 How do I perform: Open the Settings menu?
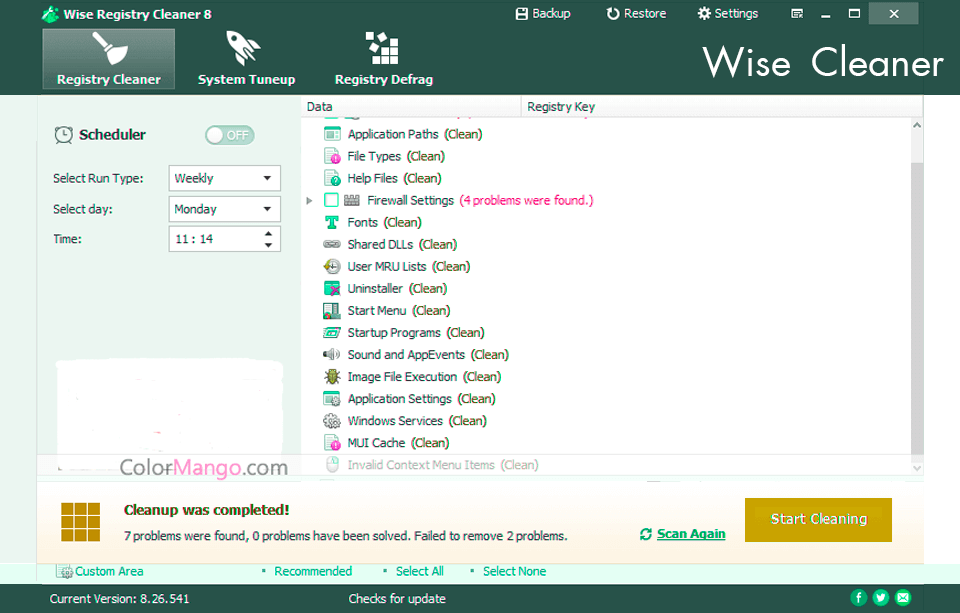(727, 13)
